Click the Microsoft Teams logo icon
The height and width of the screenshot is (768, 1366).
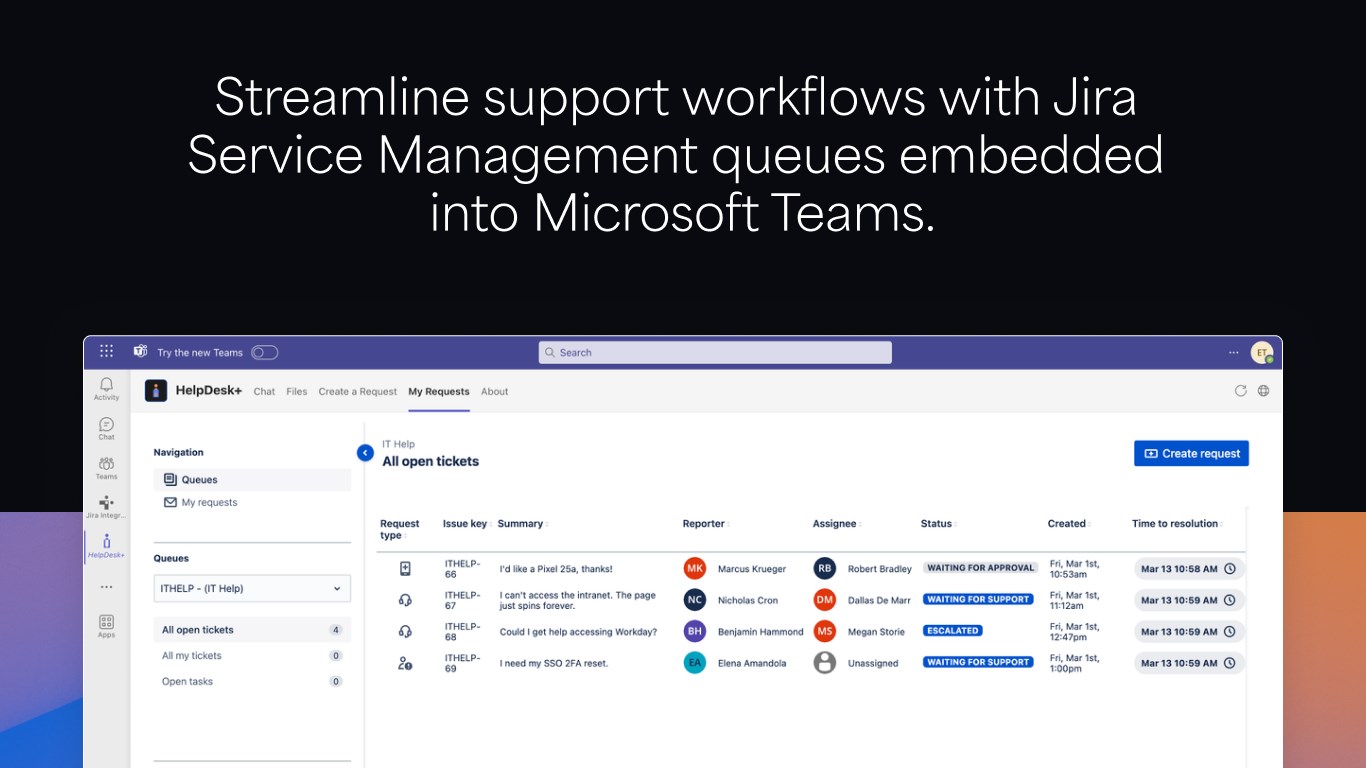click(x=141, y=352)
